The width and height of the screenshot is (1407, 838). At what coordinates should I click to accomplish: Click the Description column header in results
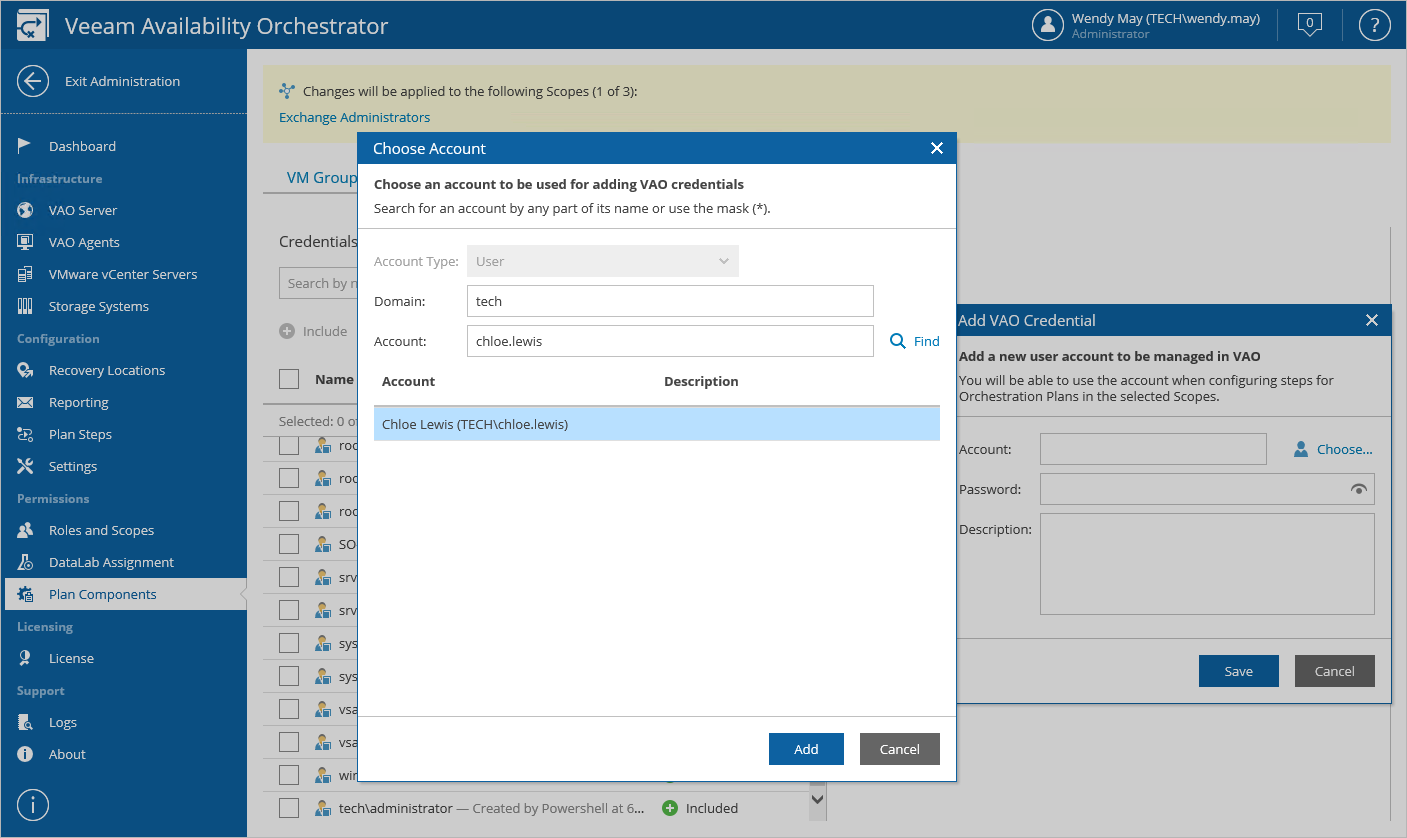[701, 381]
